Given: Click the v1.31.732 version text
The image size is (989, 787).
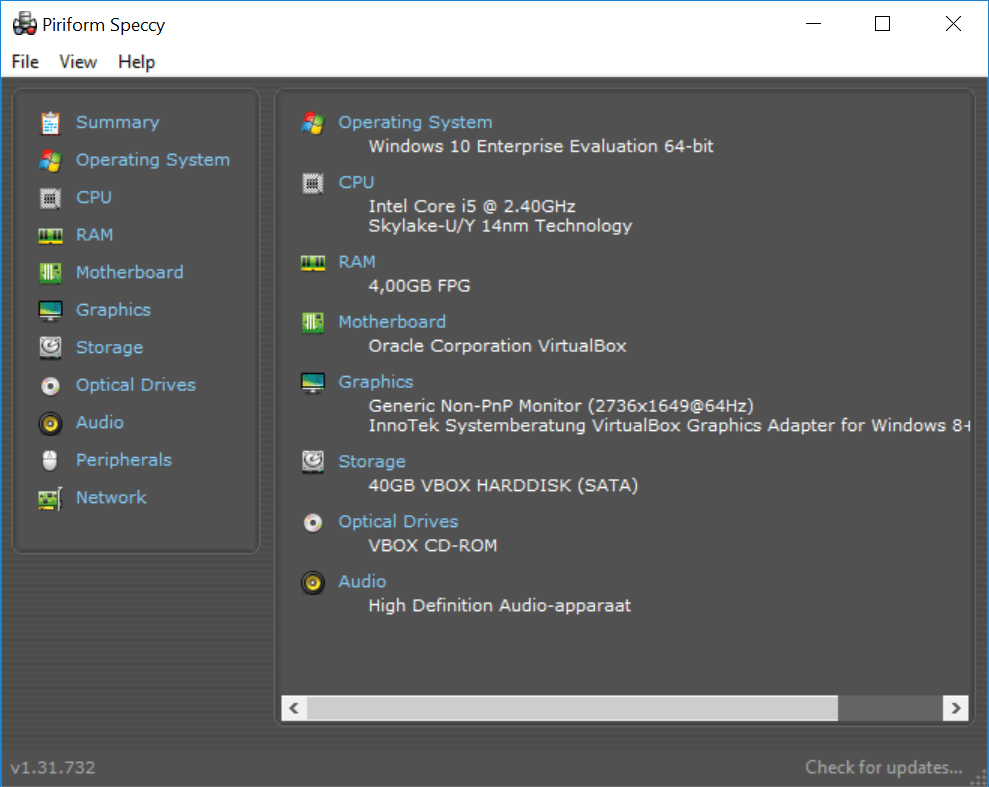Looking at the screenshot, I should (53, 767).
